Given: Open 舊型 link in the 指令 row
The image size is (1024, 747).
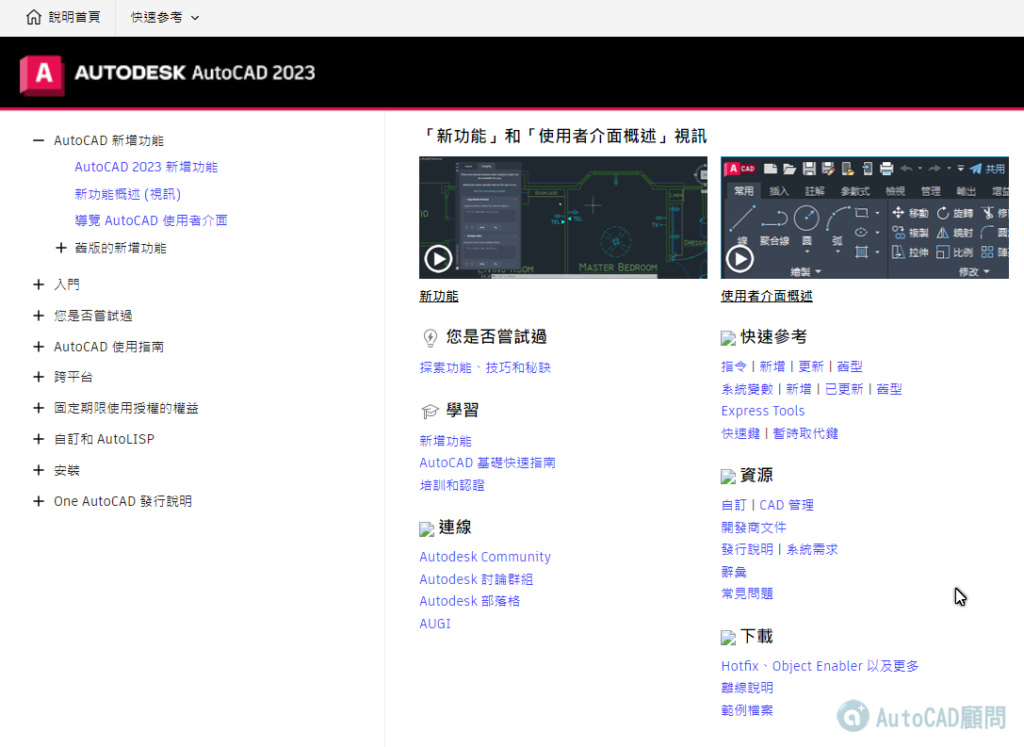Looking at the screenshot, I should click(x=850, y=366).
